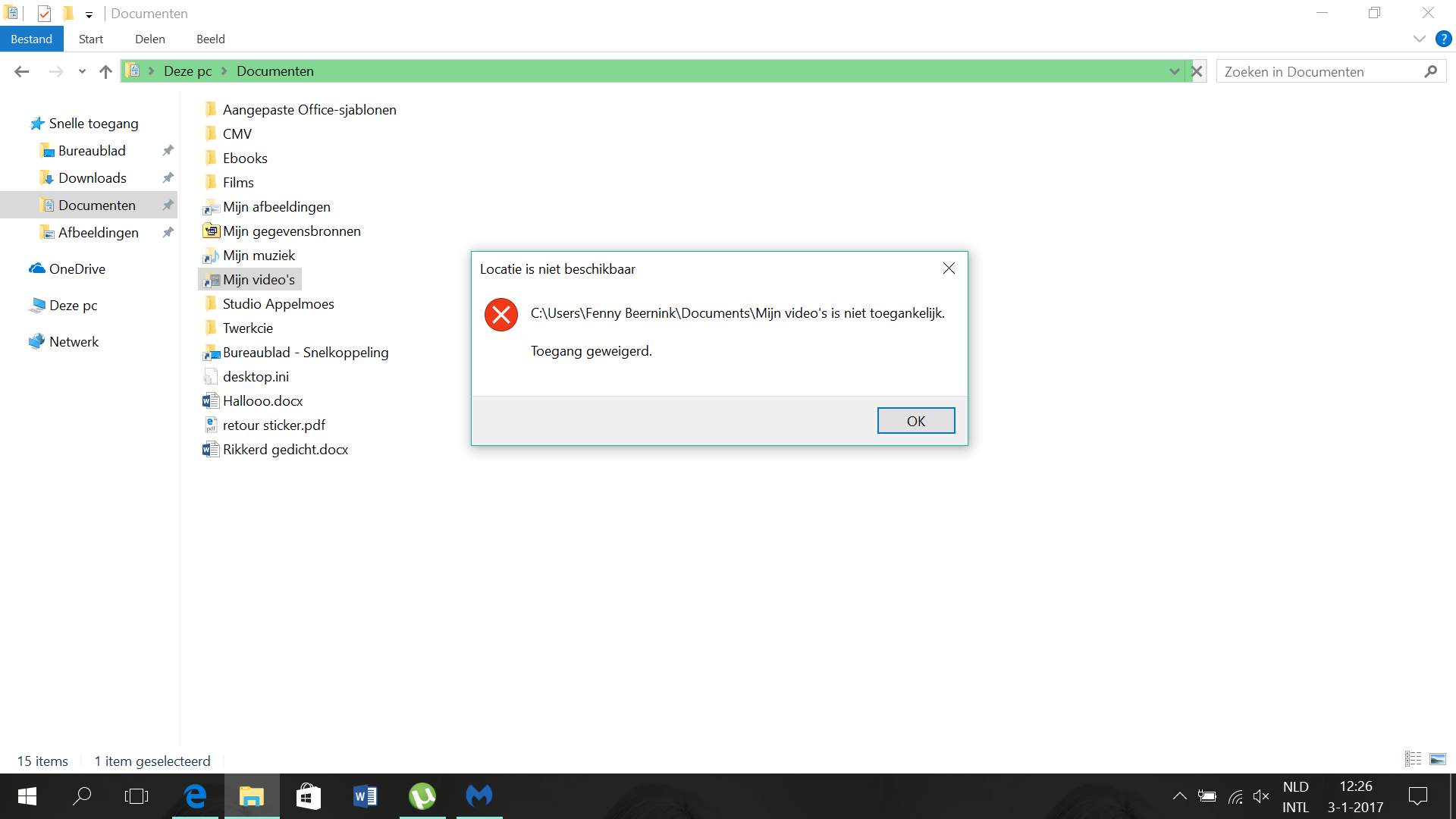Click the search magnifier icon

point(1431,71)
